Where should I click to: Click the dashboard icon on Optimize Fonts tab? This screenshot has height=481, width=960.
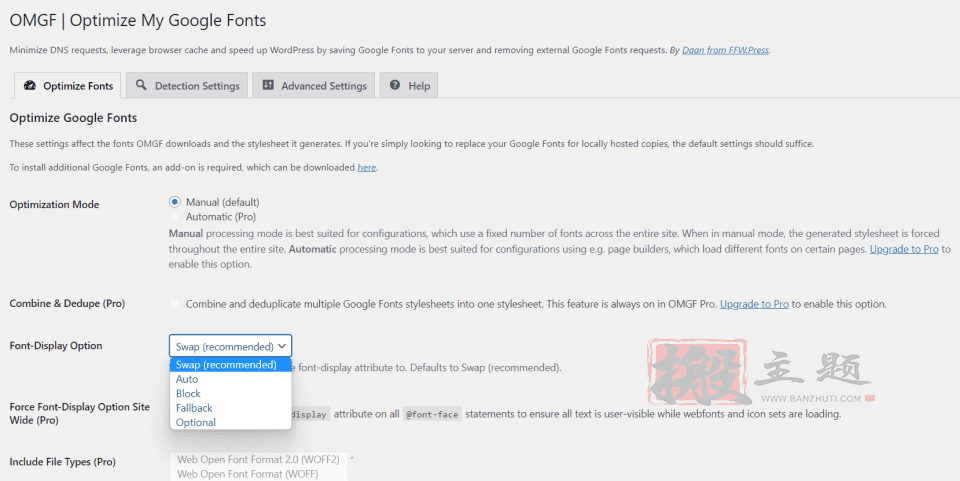tap(29, 85)
